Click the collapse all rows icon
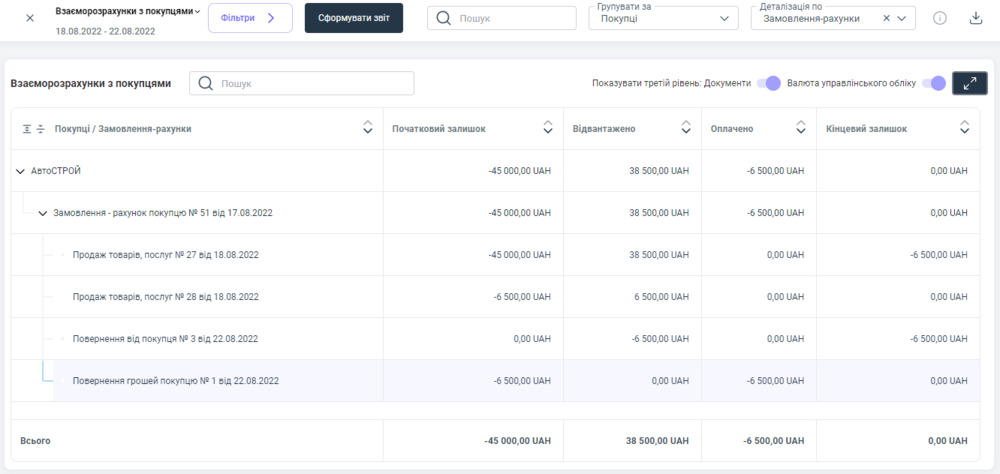The height and width of the screenshot is (474, 1000). coord(41,129)
